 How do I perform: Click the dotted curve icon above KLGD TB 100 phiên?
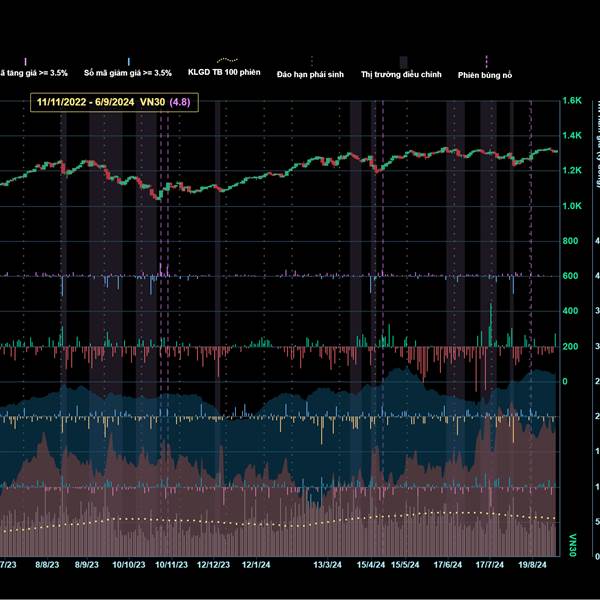(229, 61)
